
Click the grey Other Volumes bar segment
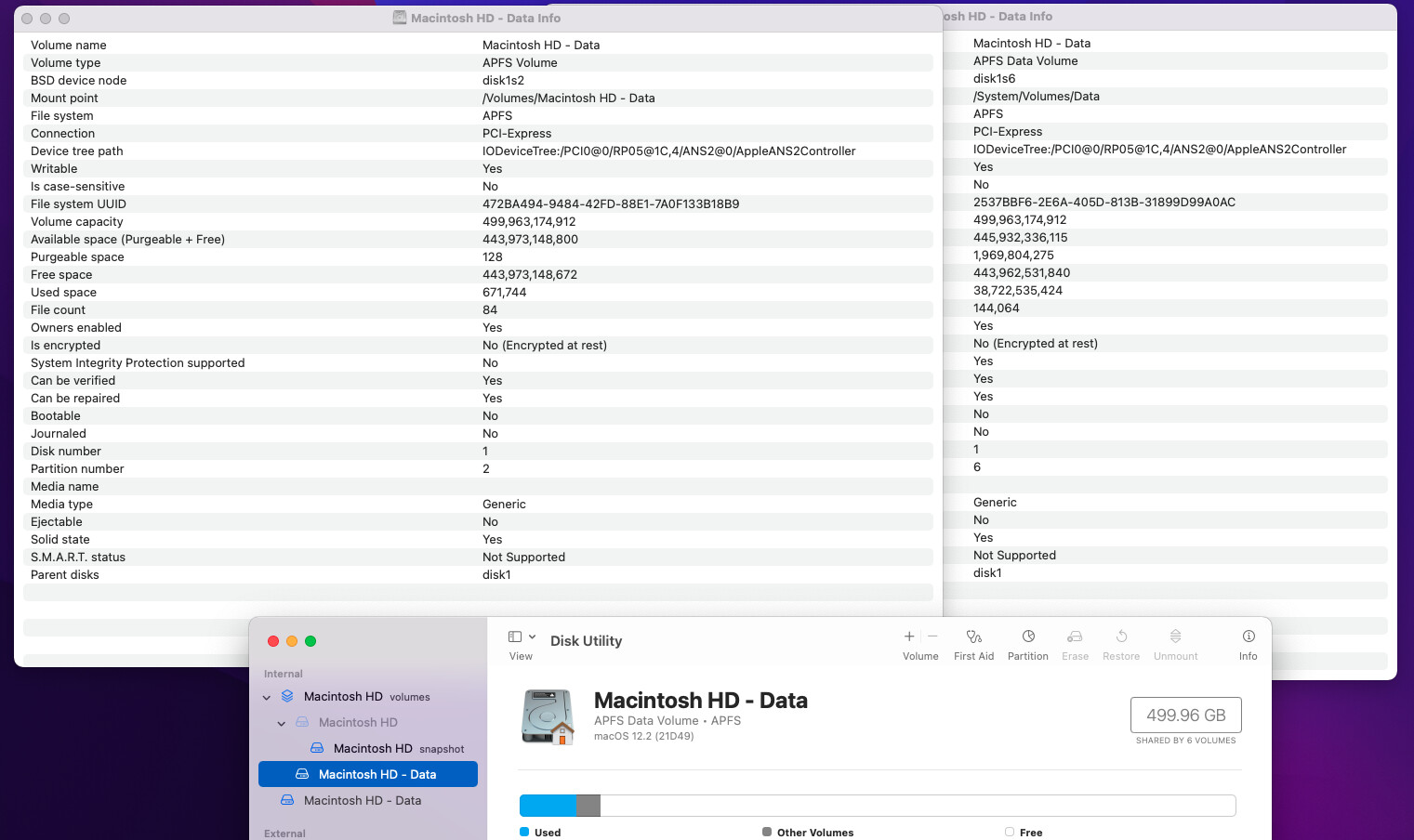pyautogui.click(x=588, y=806)
